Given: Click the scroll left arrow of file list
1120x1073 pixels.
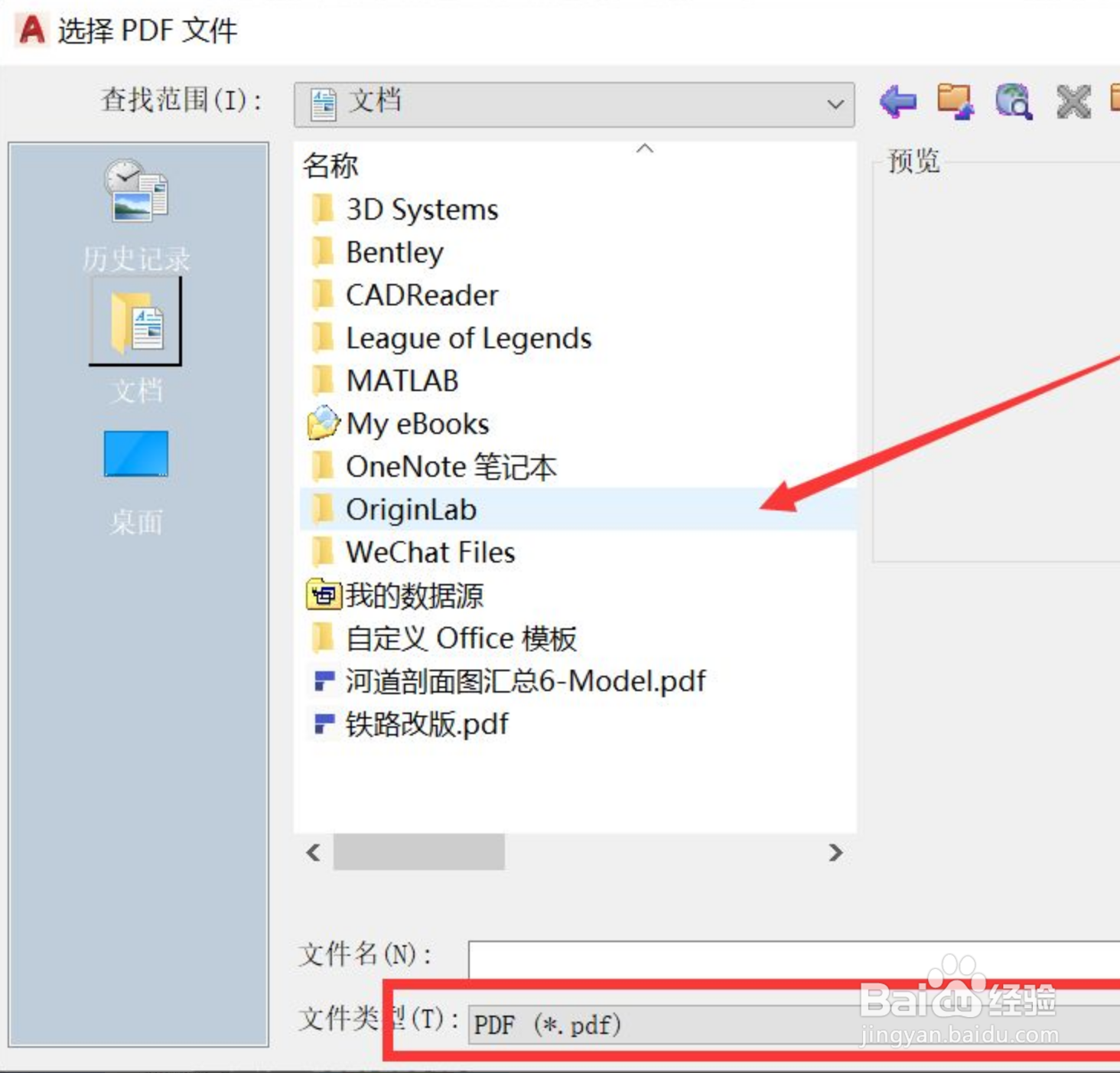Looking at the screenshot, I should 314,852.
